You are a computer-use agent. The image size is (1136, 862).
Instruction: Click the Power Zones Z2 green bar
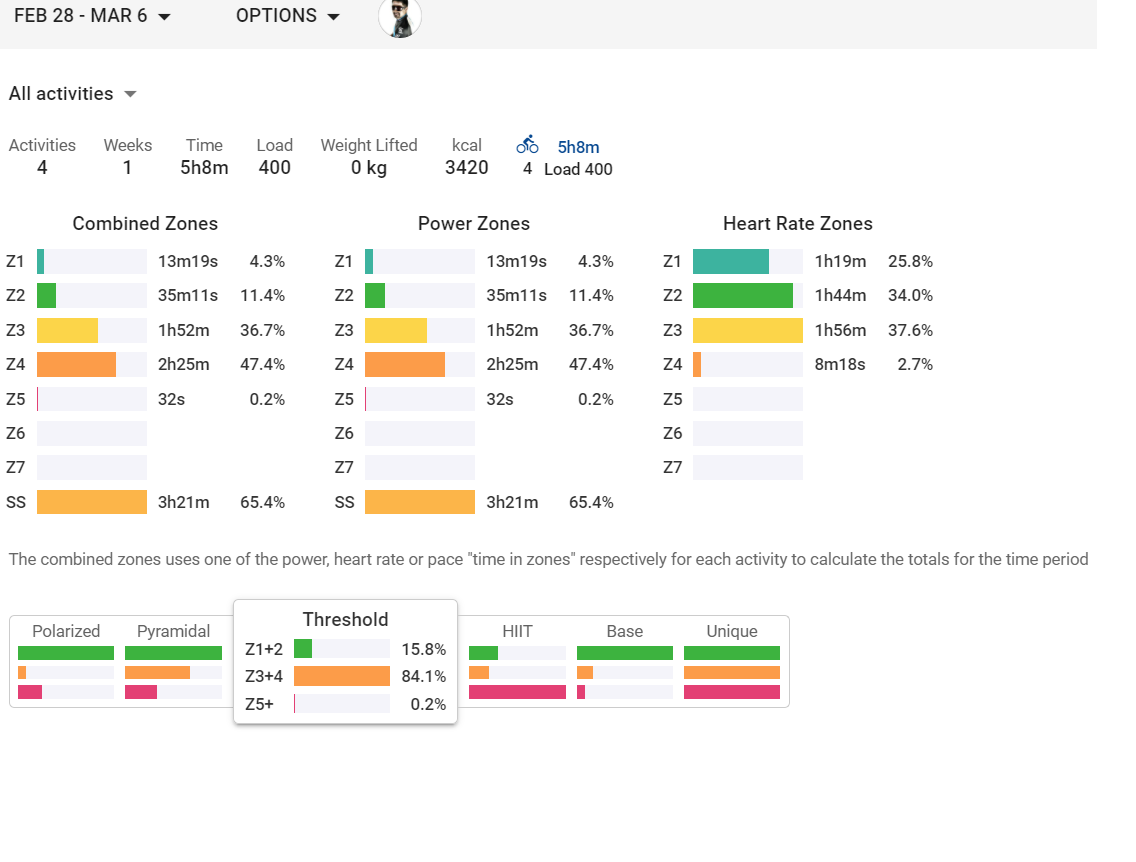(375, 296)
